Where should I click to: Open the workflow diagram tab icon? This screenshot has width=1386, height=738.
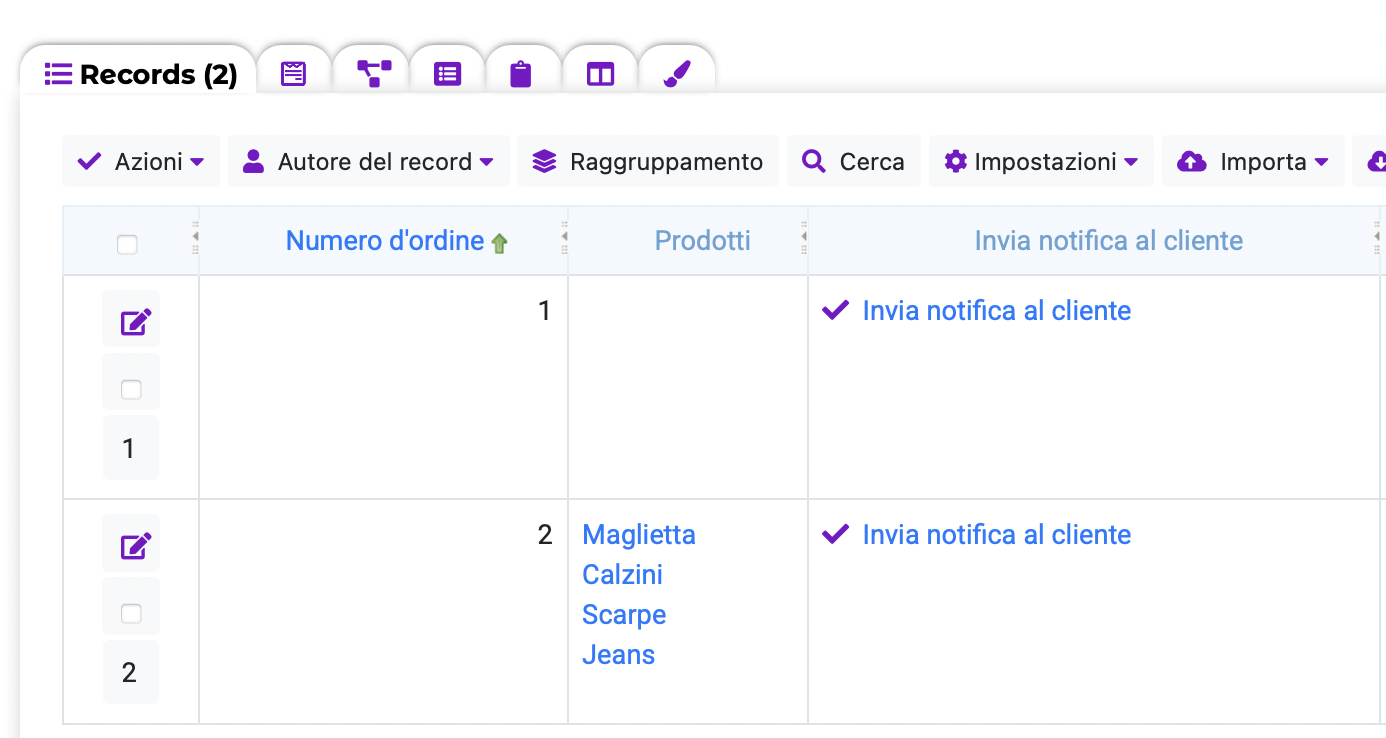pos(374,74)
